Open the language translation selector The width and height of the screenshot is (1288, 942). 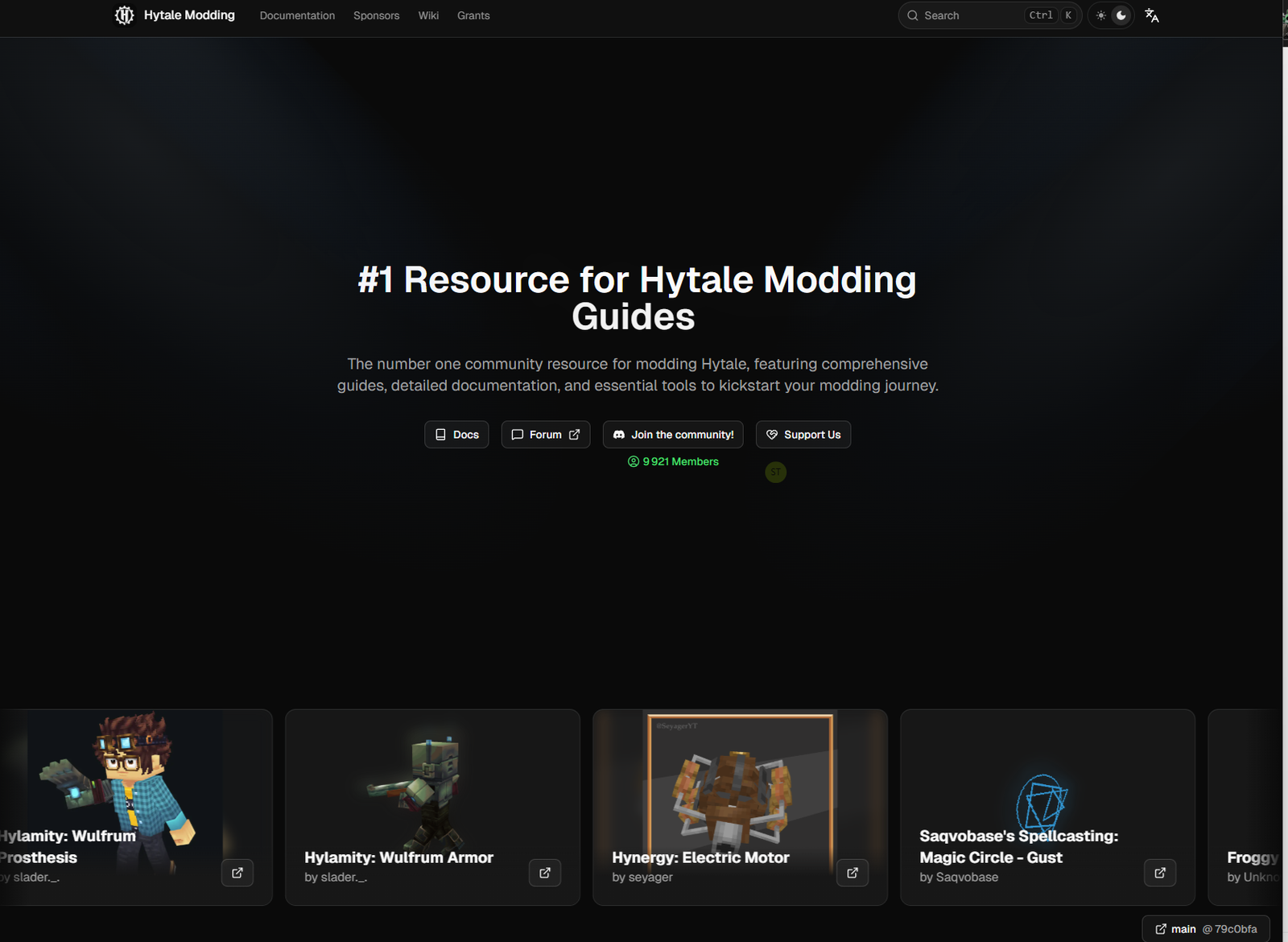click(1151, 15)
